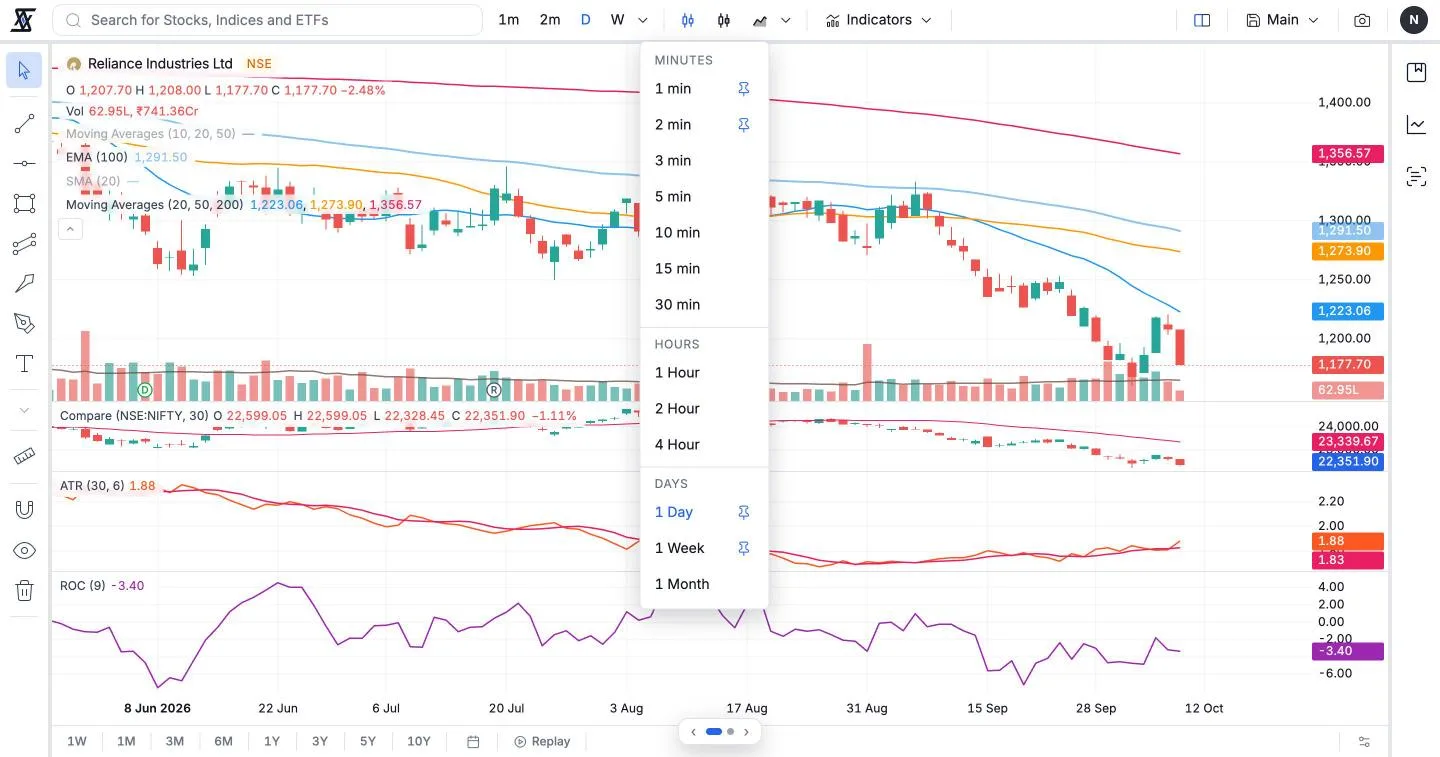
Task: Select the cursor pointer tool
Action: click(x=24, y=70)
